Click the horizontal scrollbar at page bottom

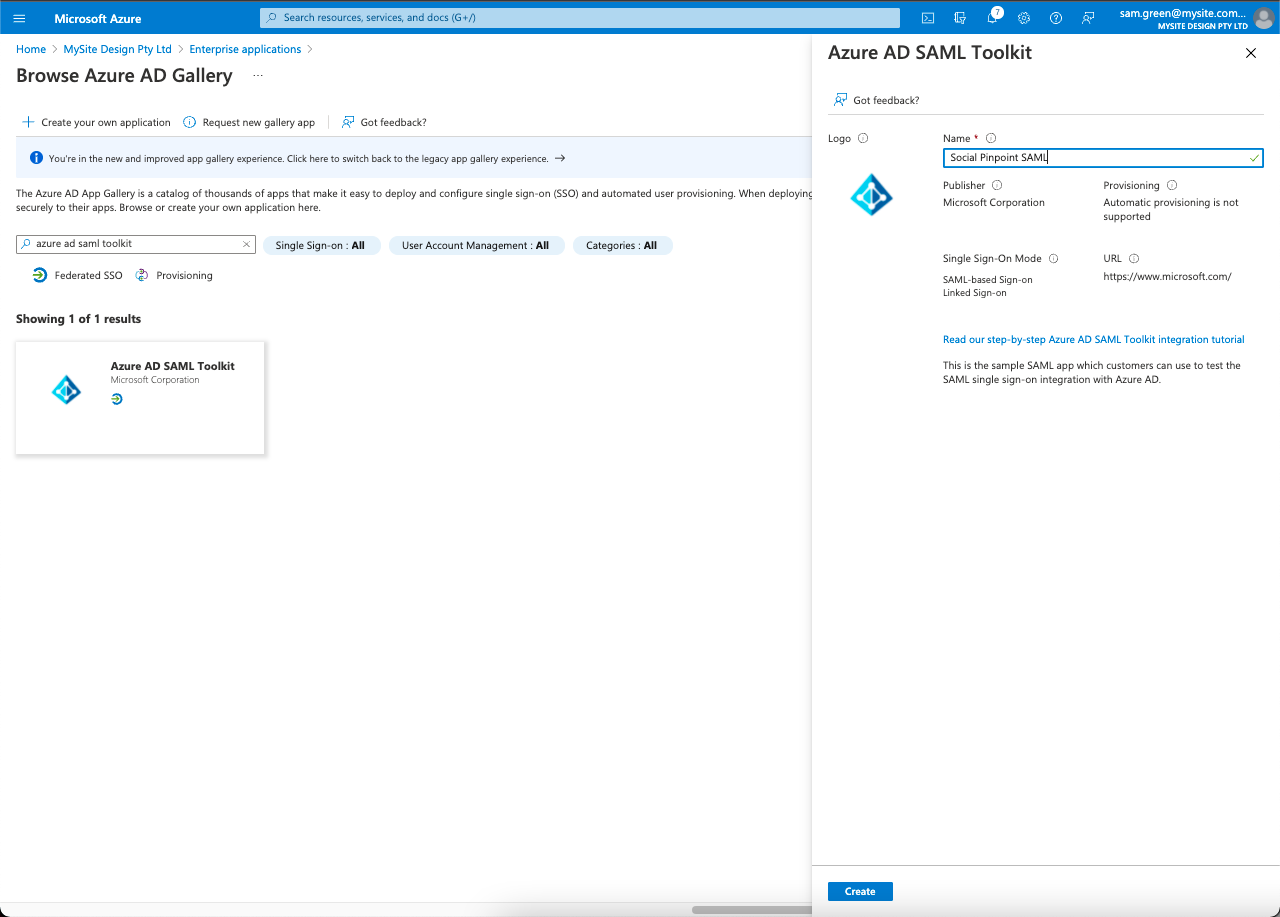point(751,910)
